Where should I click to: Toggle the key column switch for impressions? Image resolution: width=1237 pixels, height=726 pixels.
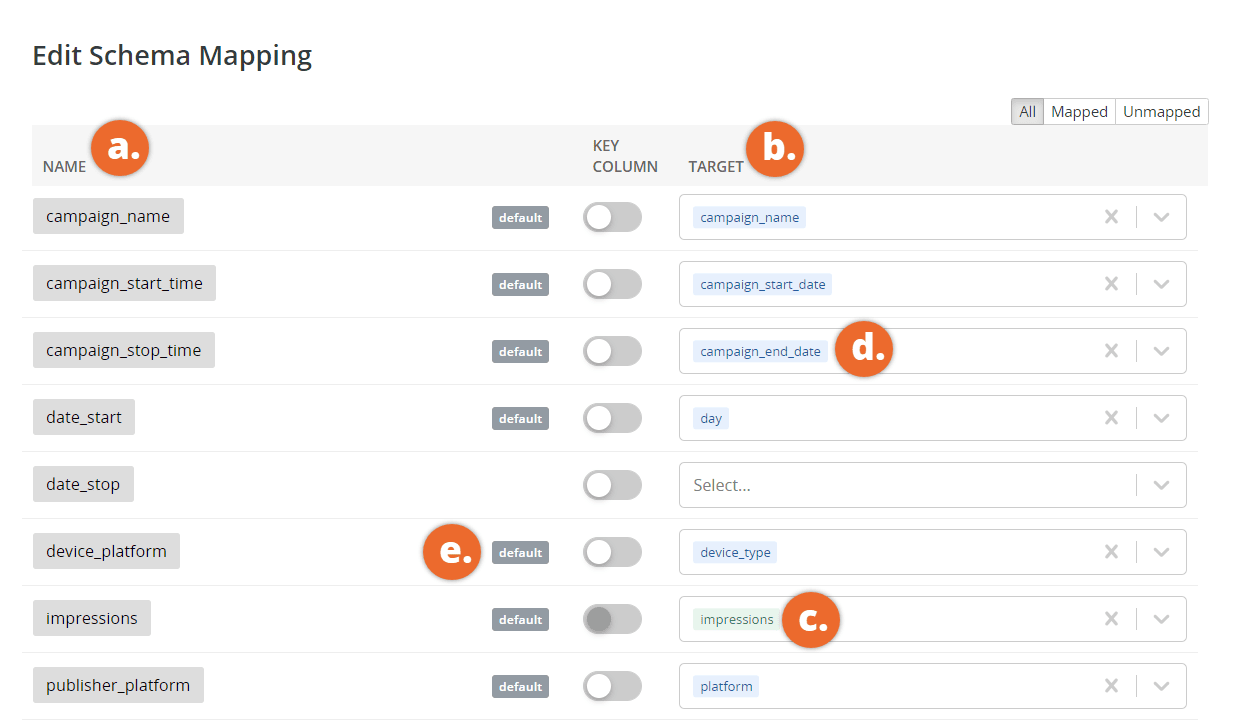612,618
